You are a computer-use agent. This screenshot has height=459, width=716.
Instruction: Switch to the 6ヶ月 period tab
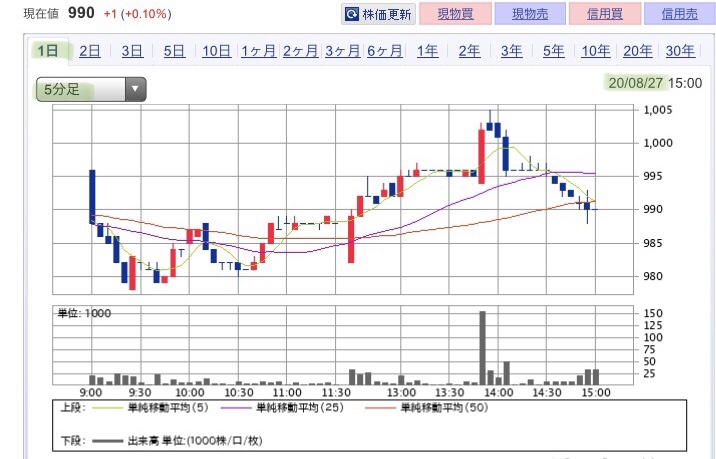tap(385, 51)
